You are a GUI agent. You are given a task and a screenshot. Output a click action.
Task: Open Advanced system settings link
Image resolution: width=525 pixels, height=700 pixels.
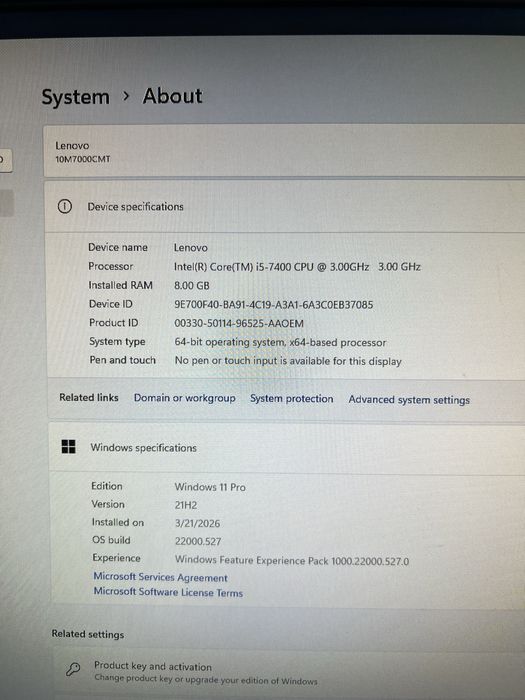[x=409, y=400]
